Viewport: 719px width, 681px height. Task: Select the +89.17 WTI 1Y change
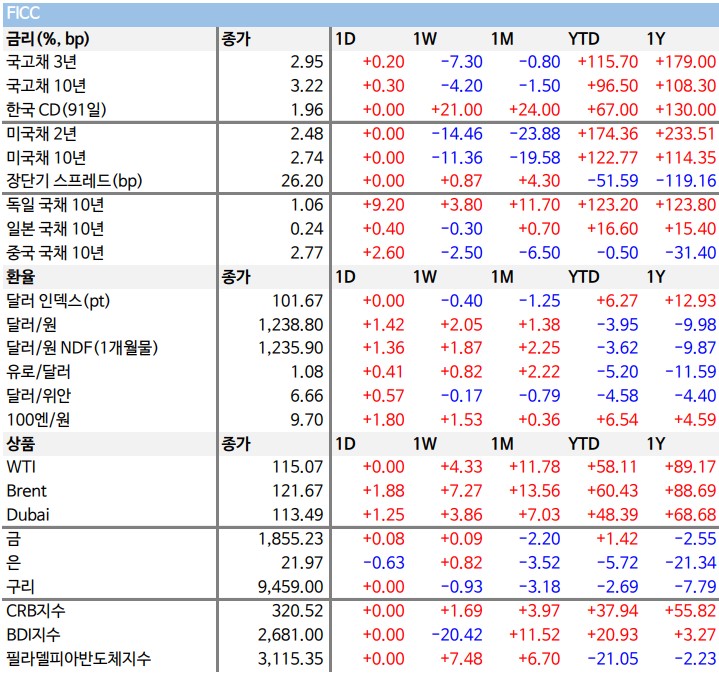691,467
